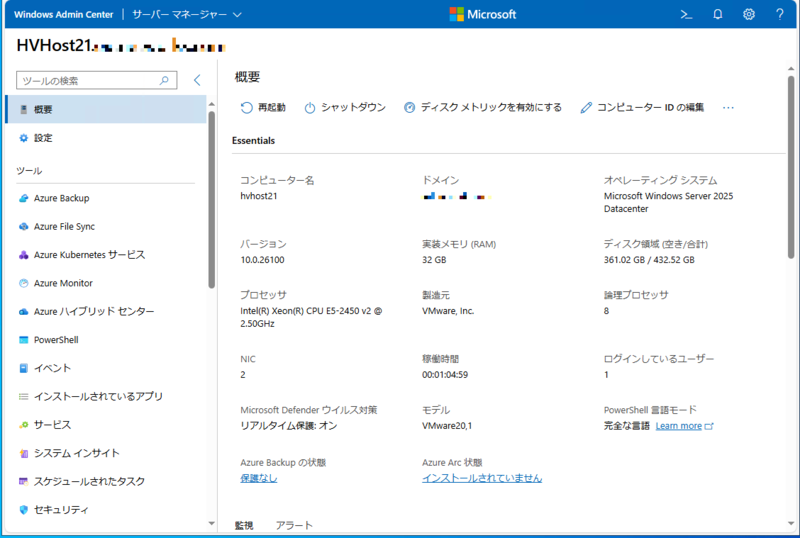Click sidebar scroll down arrow
800x538 pixels.
(212, 523)
